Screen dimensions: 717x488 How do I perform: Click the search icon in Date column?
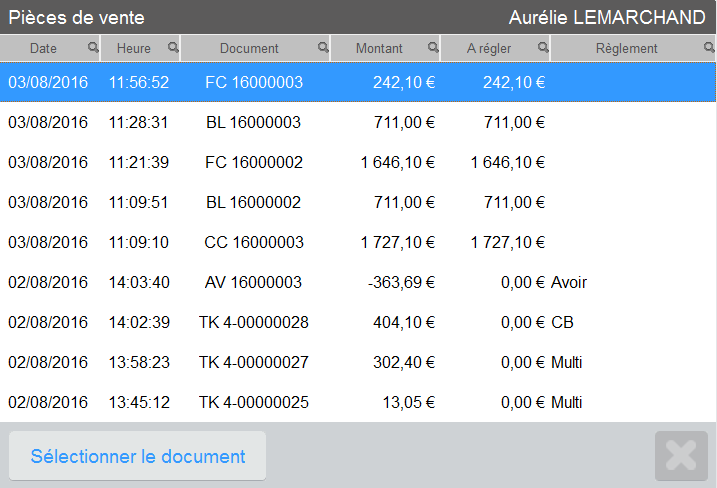93,47
